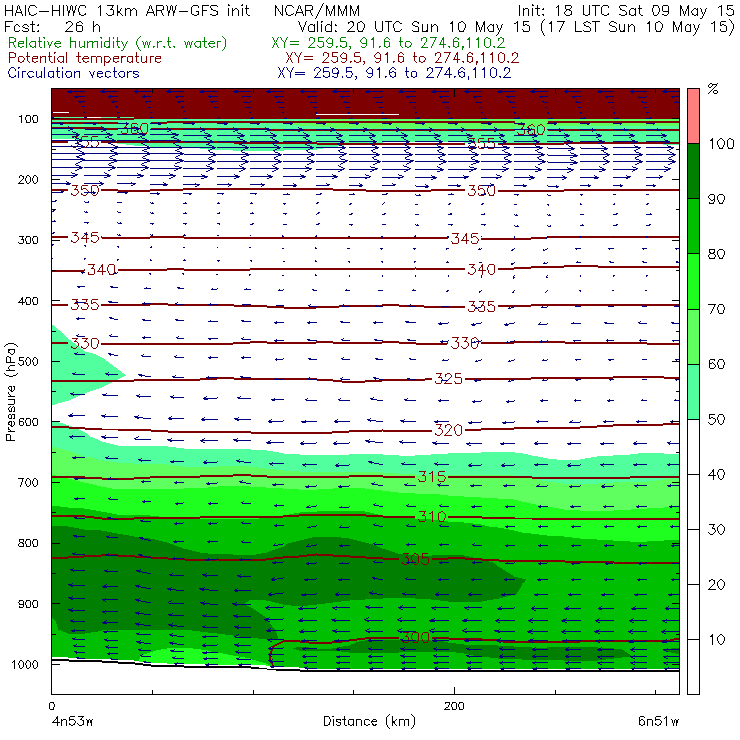Image resolution: width=740 pixels, height=740 pixels.
Task: Click the '200' pressure axis tick label
Action: (28, 179)
